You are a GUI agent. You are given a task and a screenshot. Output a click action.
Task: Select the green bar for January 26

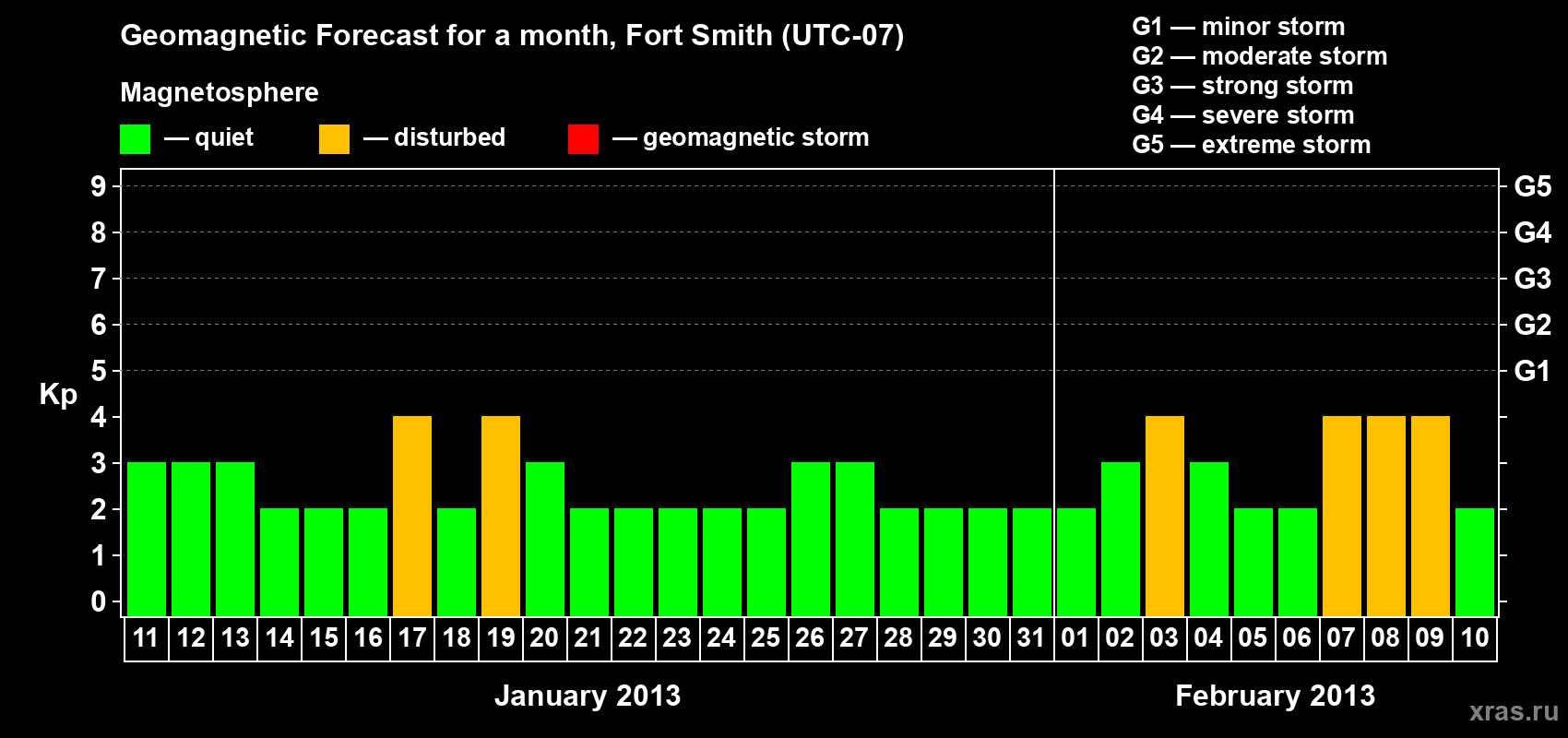(811, 540)
